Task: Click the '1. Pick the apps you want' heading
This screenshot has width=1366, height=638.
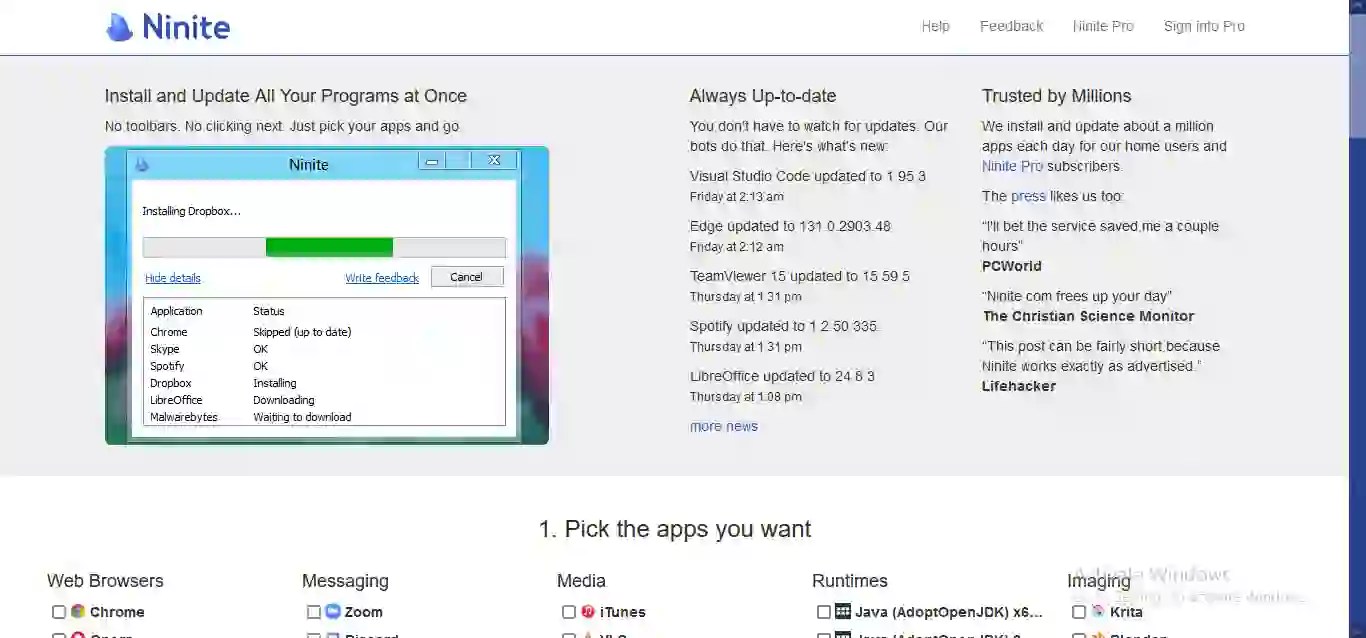Action: click(675, 529)
